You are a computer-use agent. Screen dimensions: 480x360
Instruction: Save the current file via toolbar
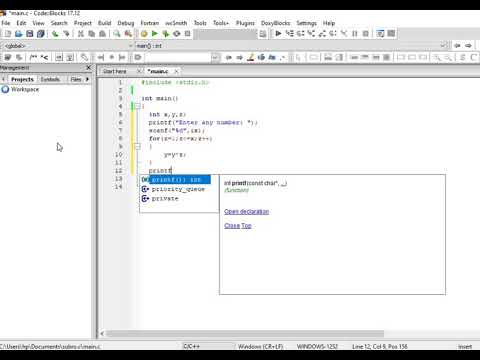pyautogui.click(x=30, y=34)
